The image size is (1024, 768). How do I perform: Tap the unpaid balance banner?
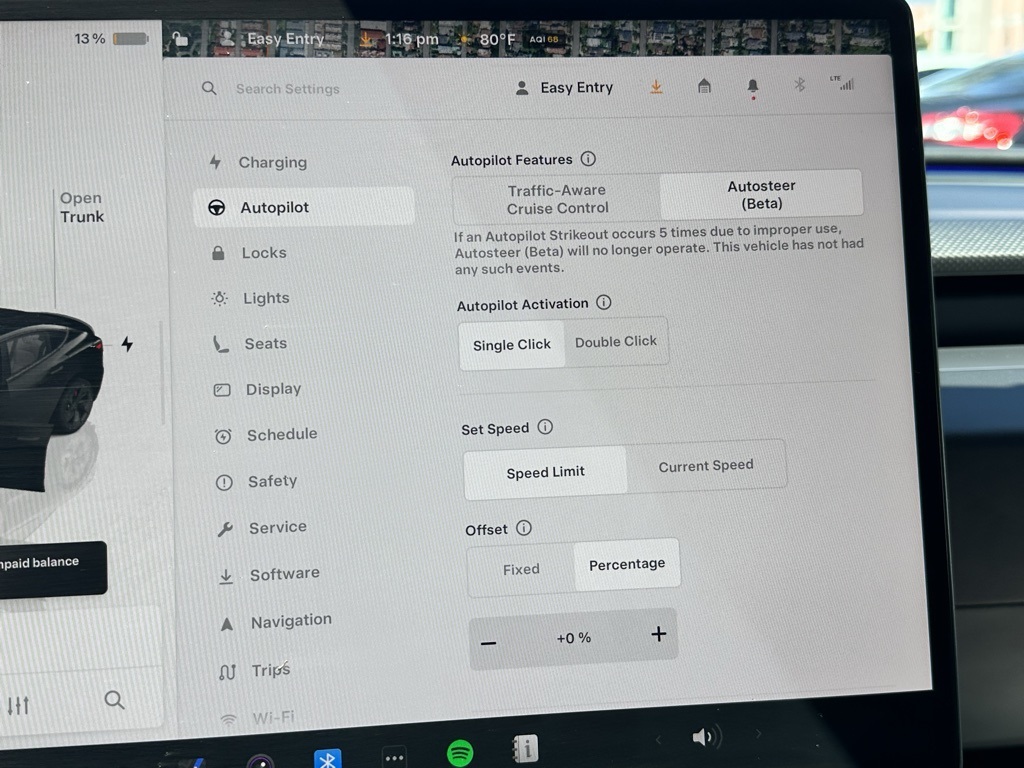coord(52,567)
